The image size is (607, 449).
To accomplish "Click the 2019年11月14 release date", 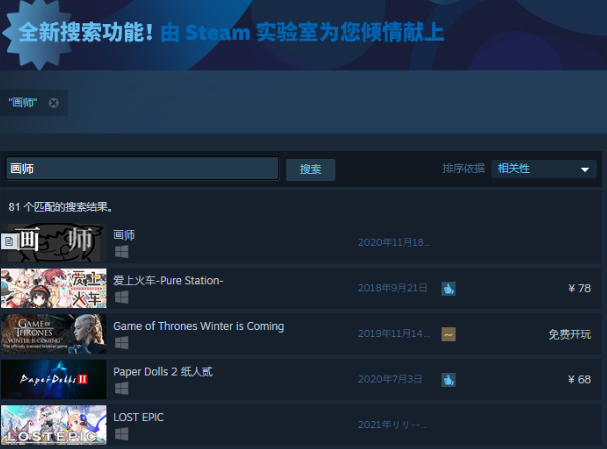I will (x=394, y=334).
